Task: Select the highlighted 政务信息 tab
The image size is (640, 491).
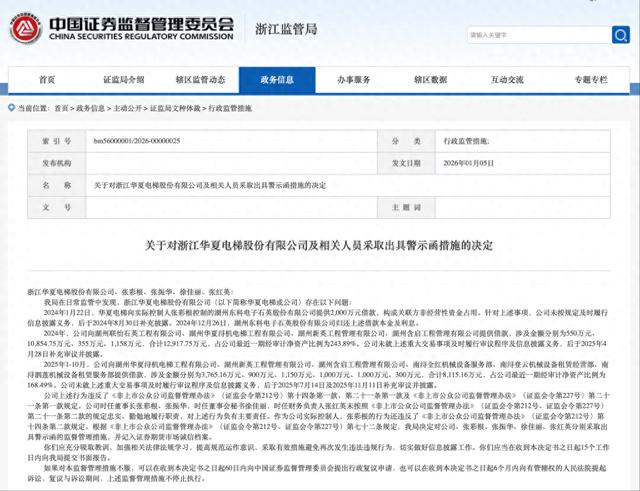Action: 278,79
